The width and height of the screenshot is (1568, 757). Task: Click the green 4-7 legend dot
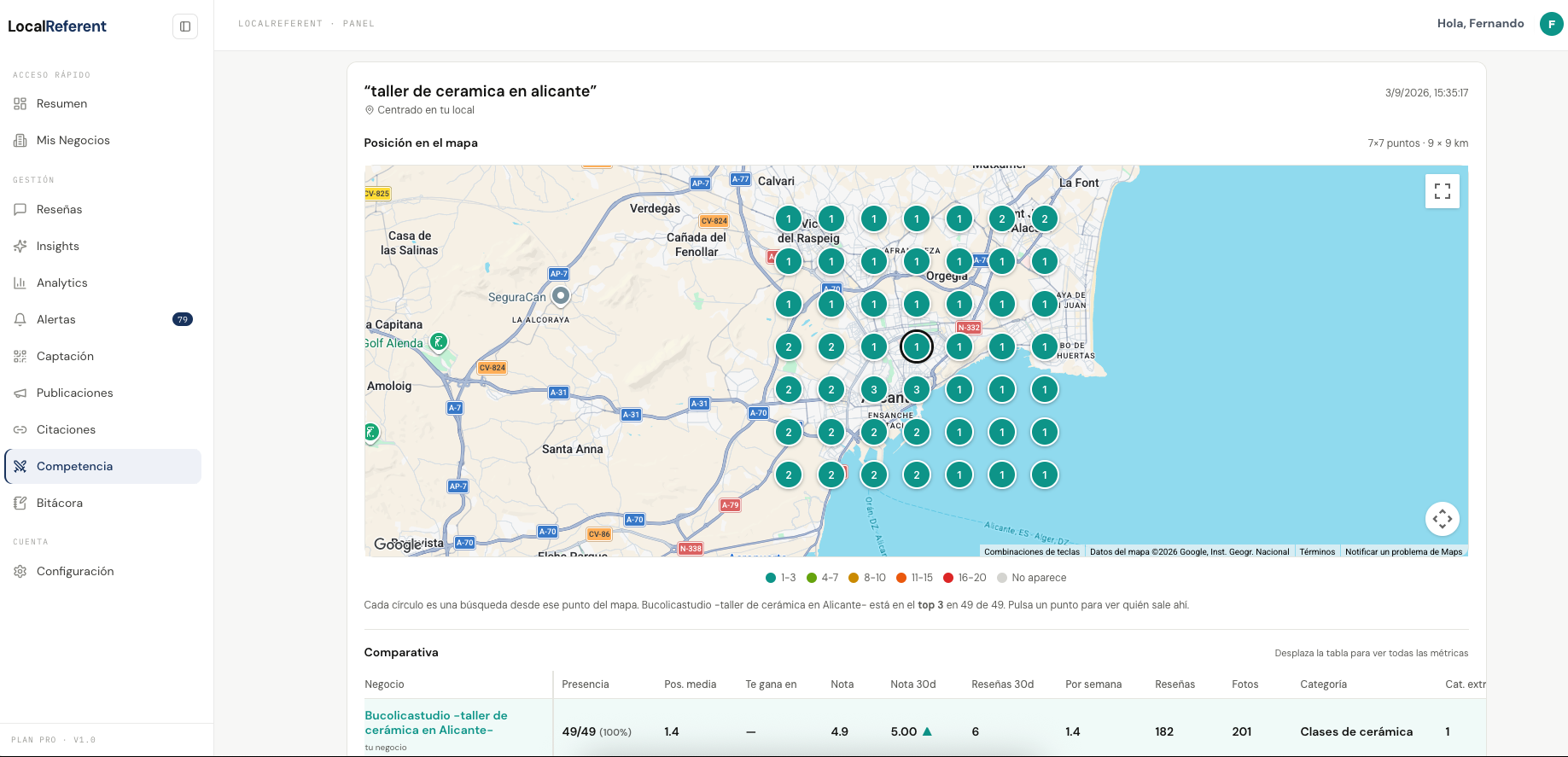tap(812, 578)
